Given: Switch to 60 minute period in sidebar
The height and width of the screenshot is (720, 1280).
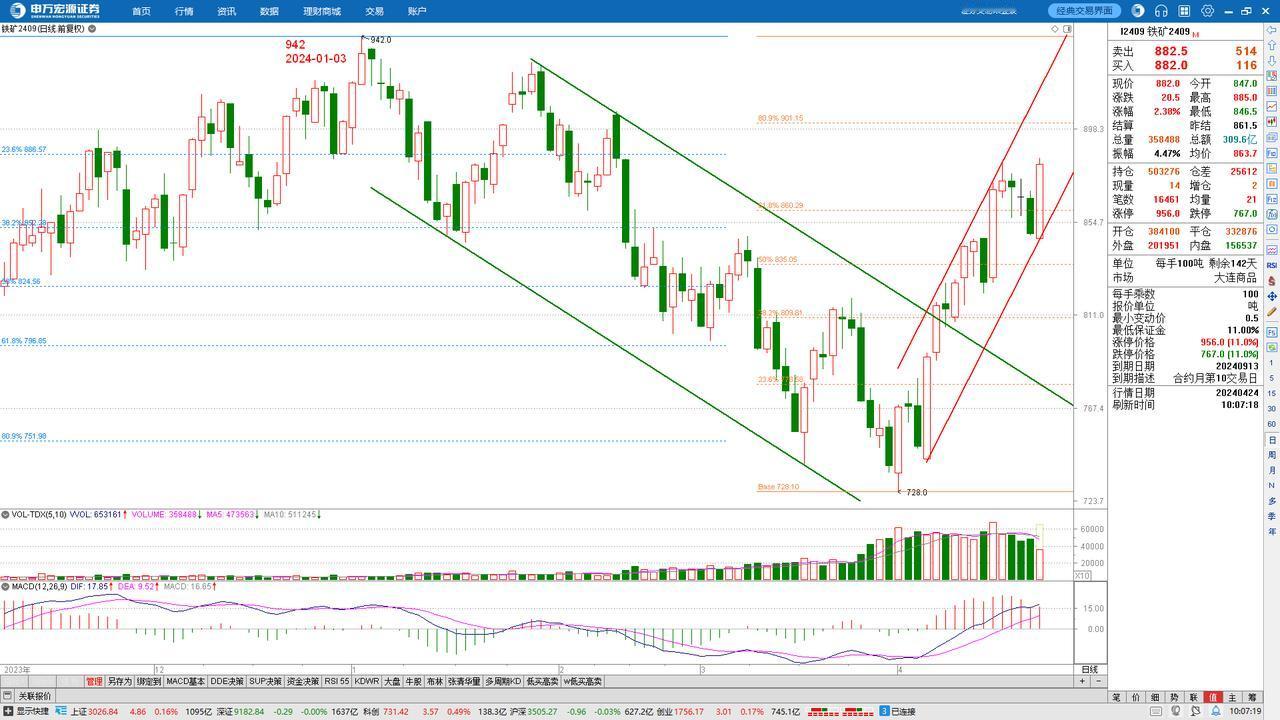Looking at the screenshot, I should [1272, 425].
